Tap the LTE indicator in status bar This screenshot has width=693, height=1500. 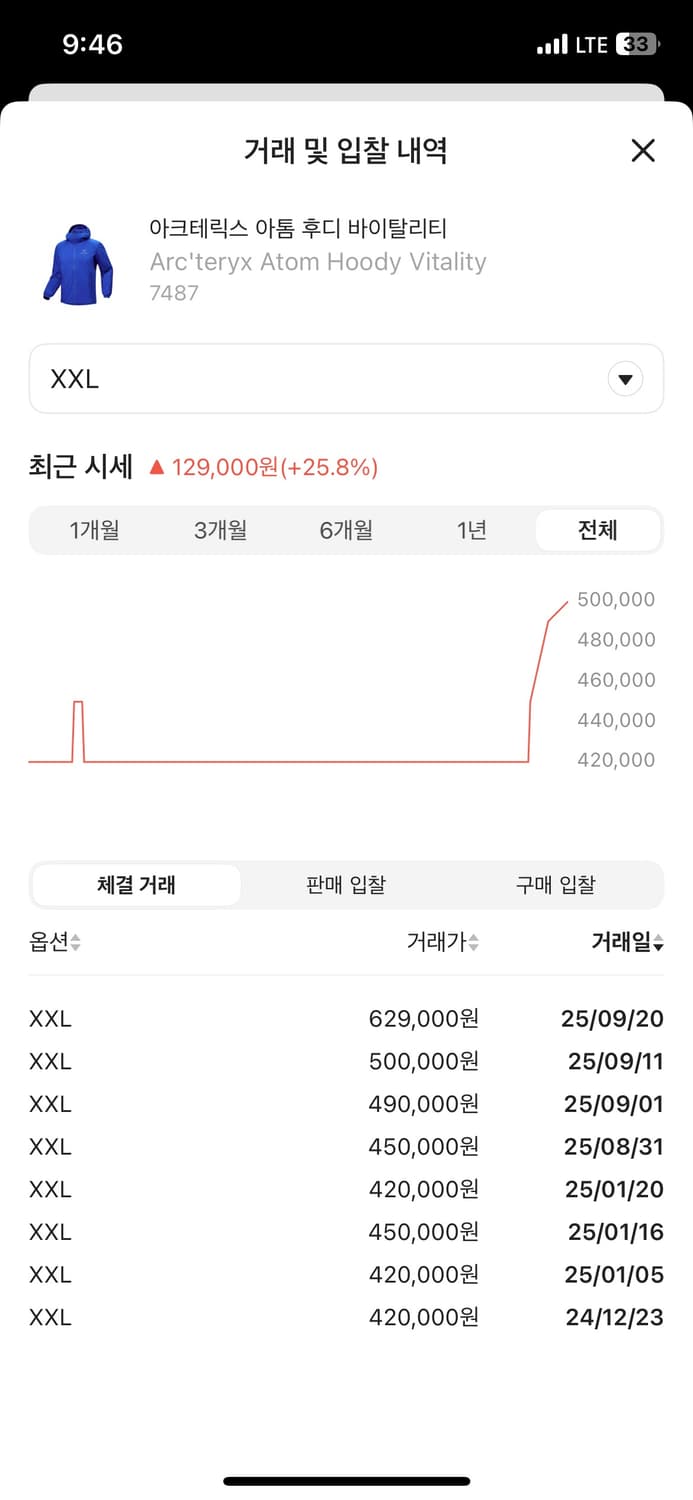click(592, 44)
